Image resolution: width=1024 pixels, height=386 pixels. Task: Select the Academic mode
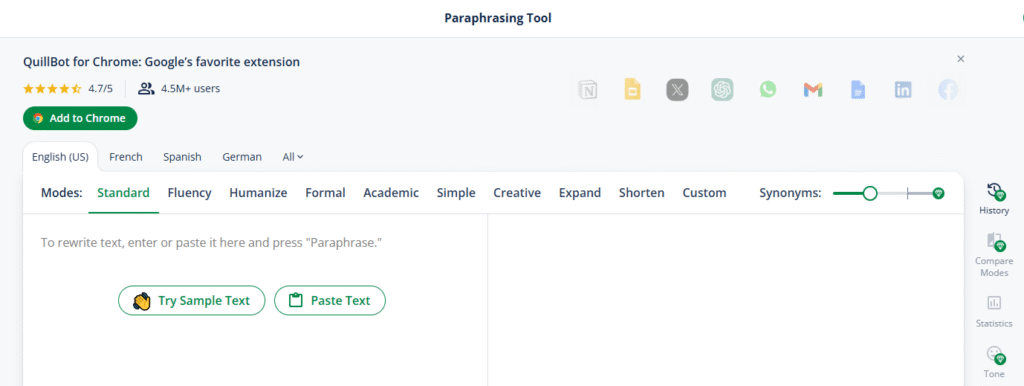point(391,193)
